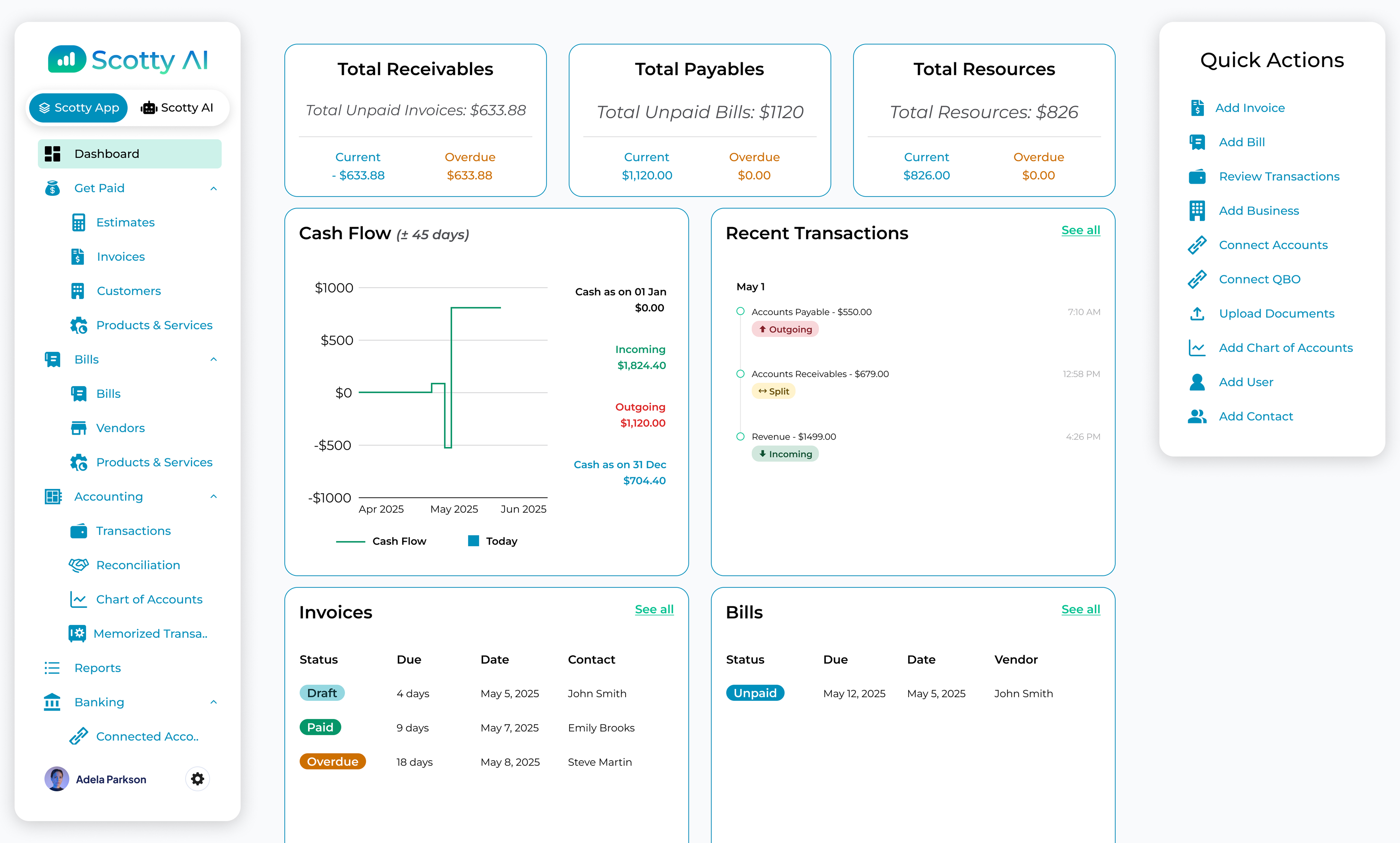Viewport: 1400px width, 843px height.
Task: Collapse the Bills section chevron
Action: (214, 360)
